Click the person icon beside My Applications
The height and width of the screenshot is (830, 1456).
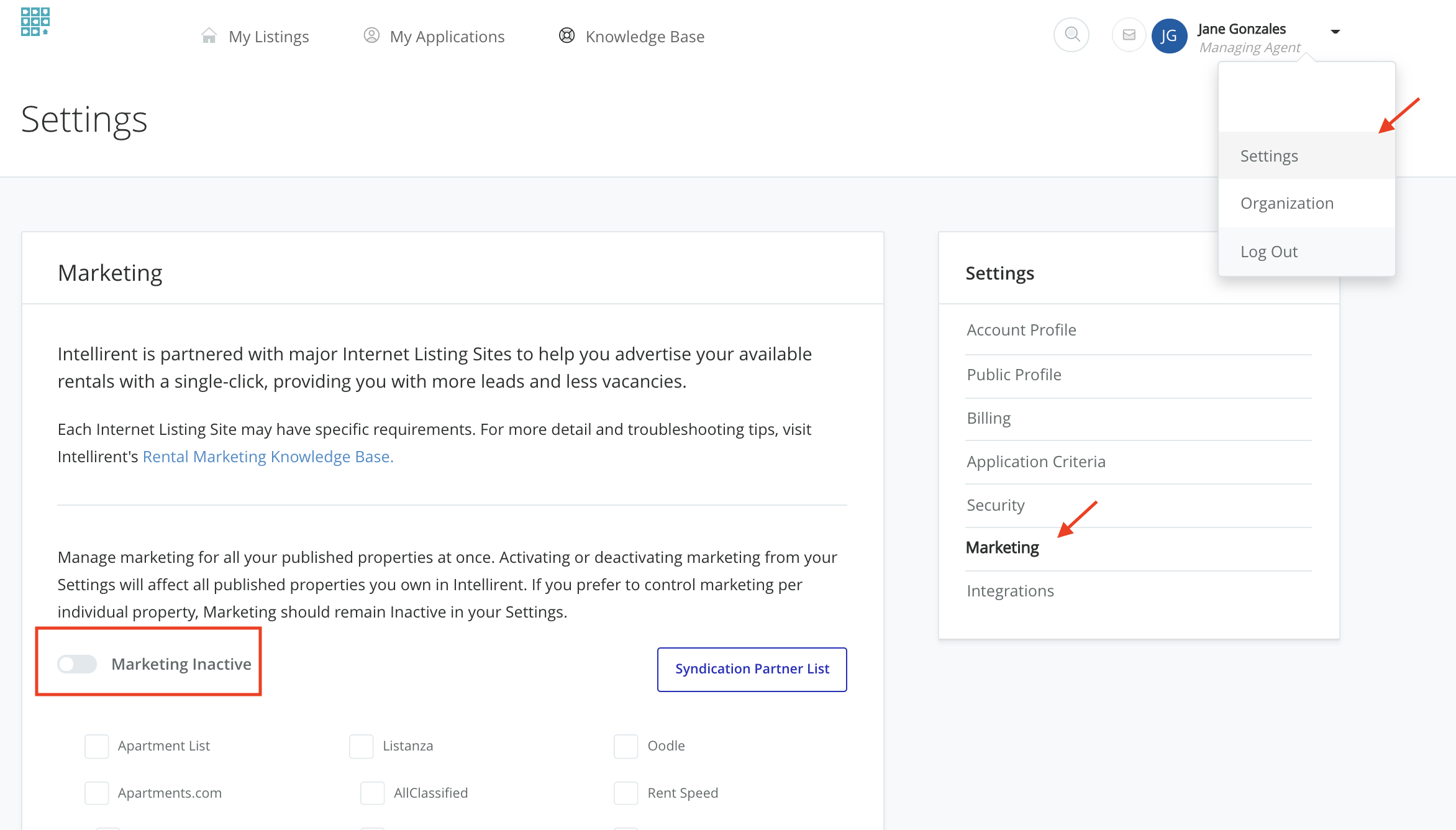tap(371, 35)
